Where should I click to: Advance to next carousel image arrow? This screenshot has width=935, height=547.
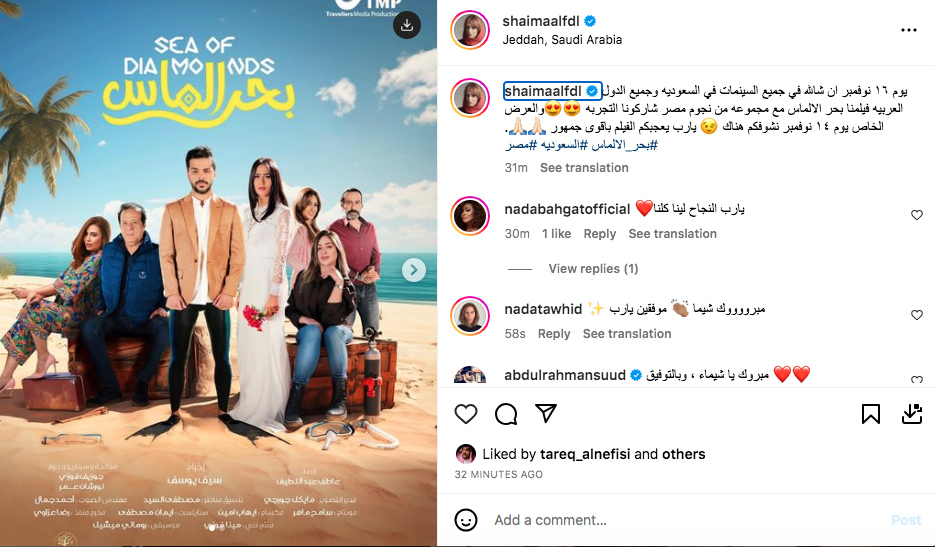[x=413, y=270]
